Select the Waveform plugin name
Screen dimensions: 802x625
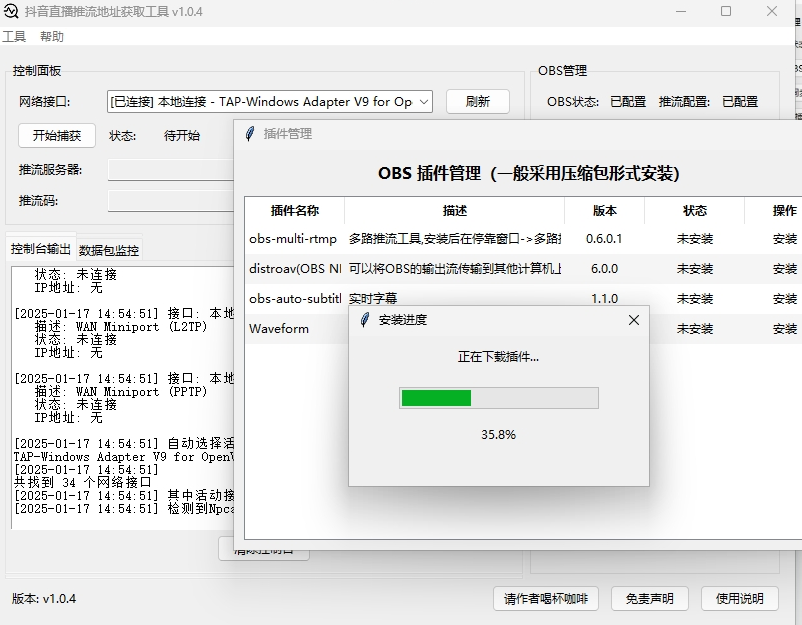click(279, 329)
